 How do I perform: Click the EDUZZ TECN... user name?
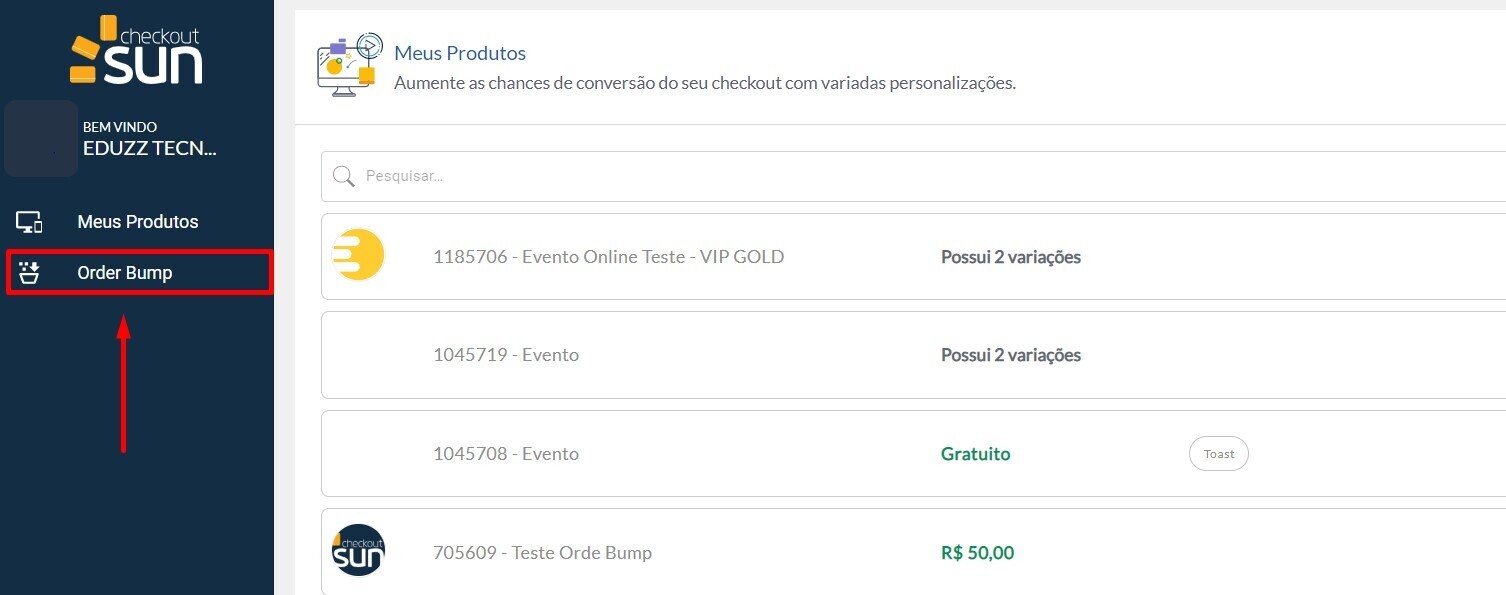[x=150, y=149]
